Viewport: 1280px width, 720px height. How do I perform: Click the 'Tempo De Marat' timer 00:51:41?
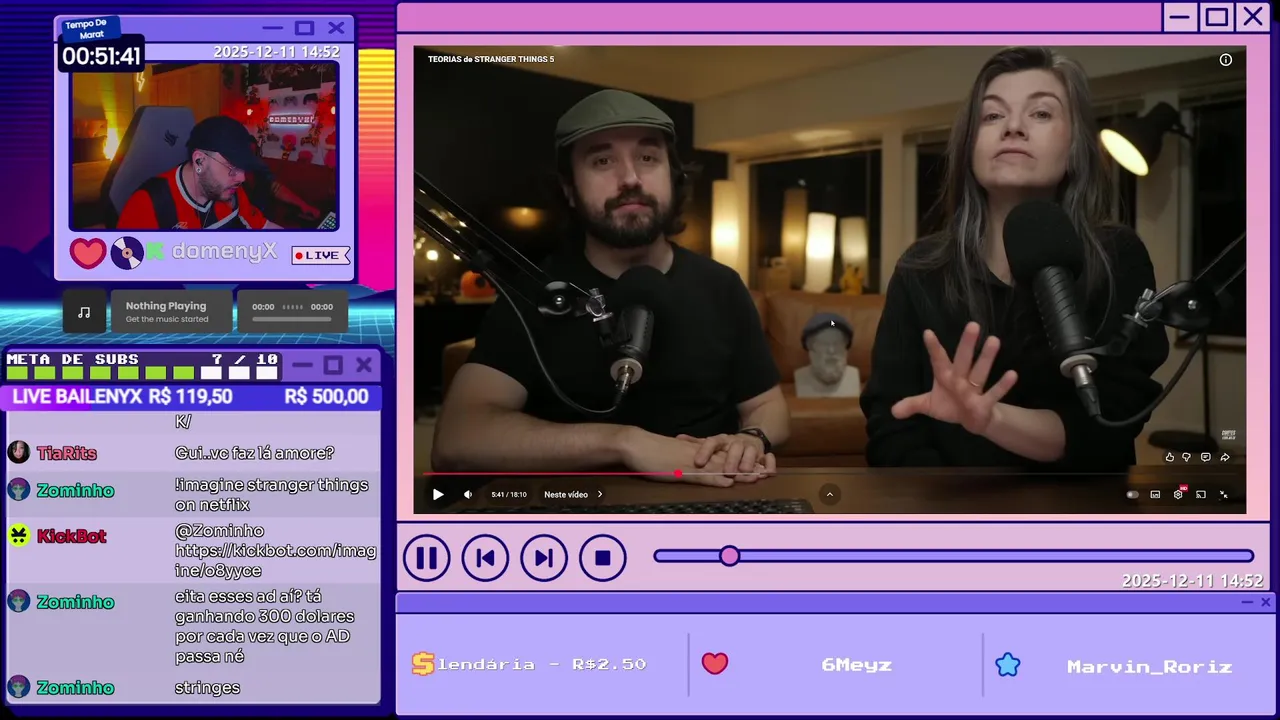click(x=102, y=56)
